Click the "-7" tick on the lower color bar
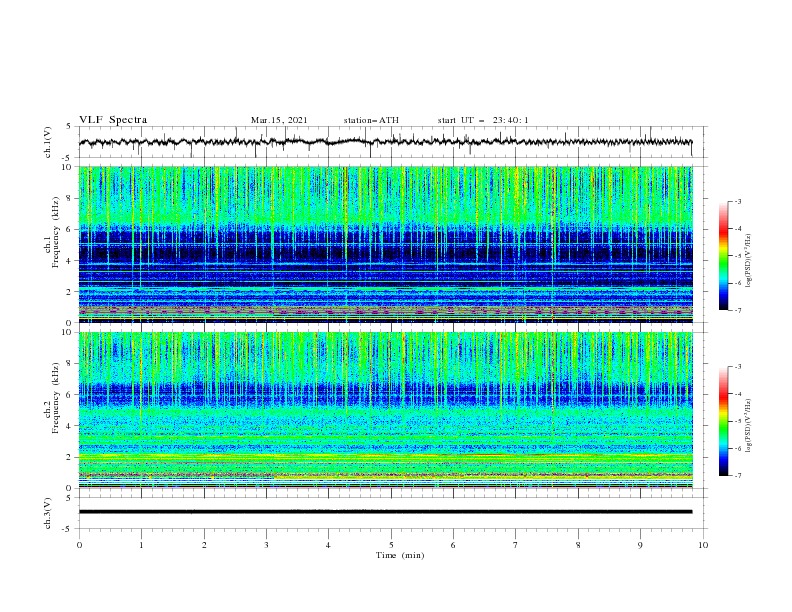 pyautogui.click(x=737, y=476)
